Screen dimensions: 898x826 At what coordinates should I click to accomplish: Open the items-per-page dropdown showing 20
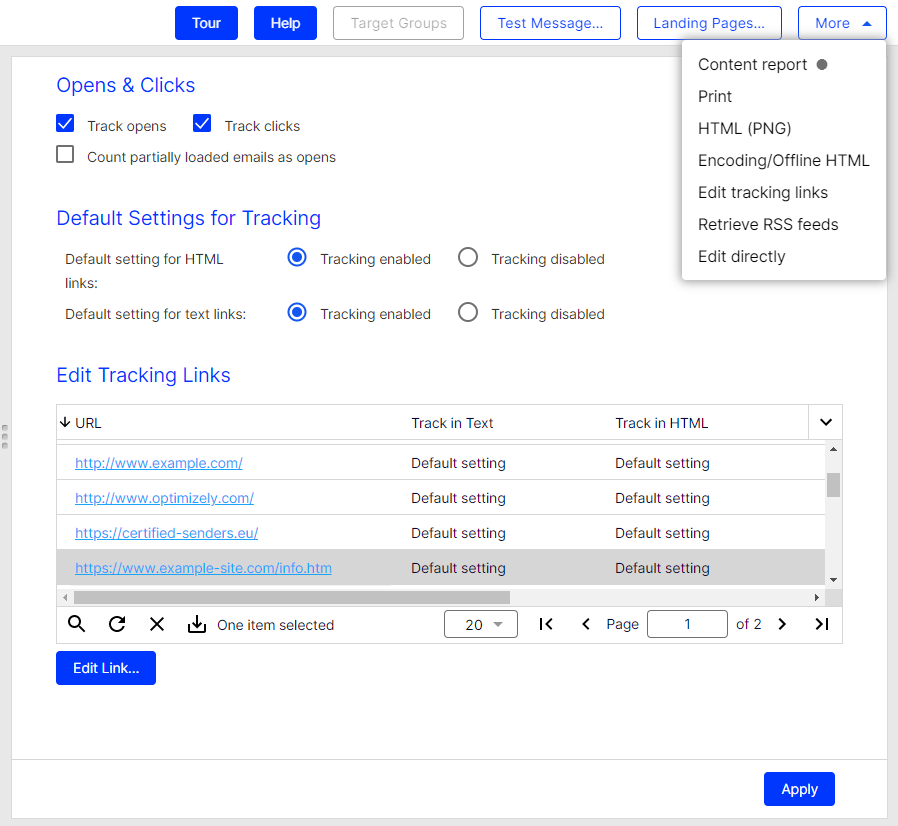(480, 624)
